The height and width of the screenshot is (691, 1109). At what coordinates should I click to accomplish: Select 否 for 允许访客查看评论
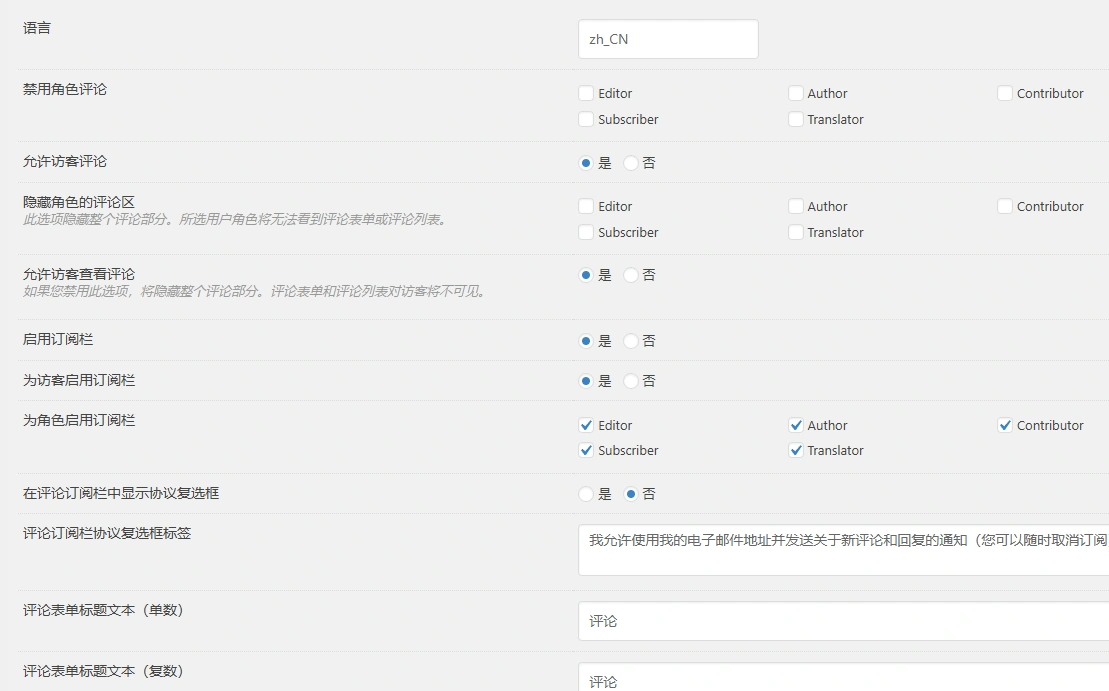tap(630, 274)
